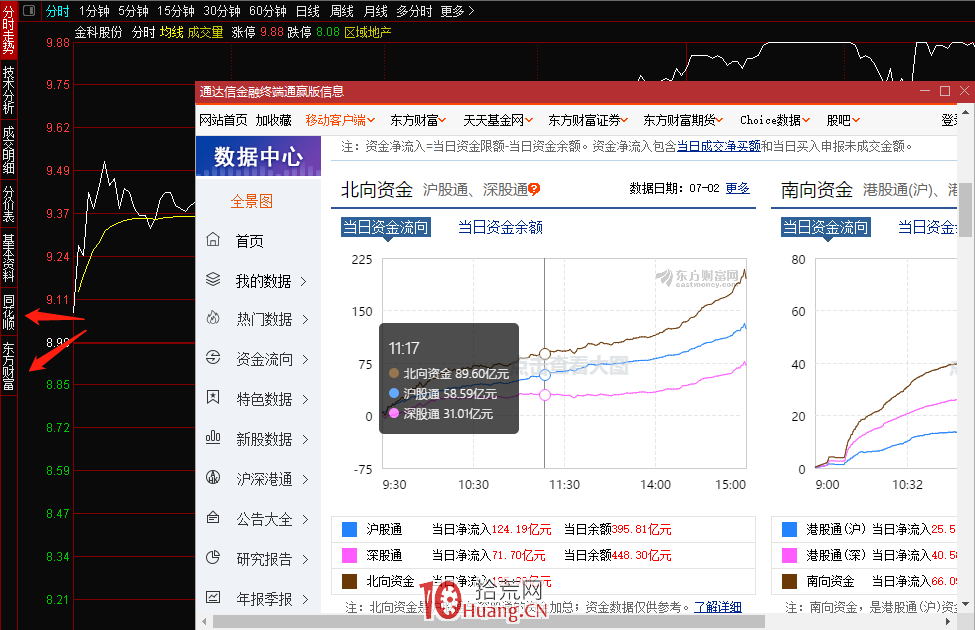
Task: Open the 全景图 link in the sidebar
Action: [x=251, y=202]
